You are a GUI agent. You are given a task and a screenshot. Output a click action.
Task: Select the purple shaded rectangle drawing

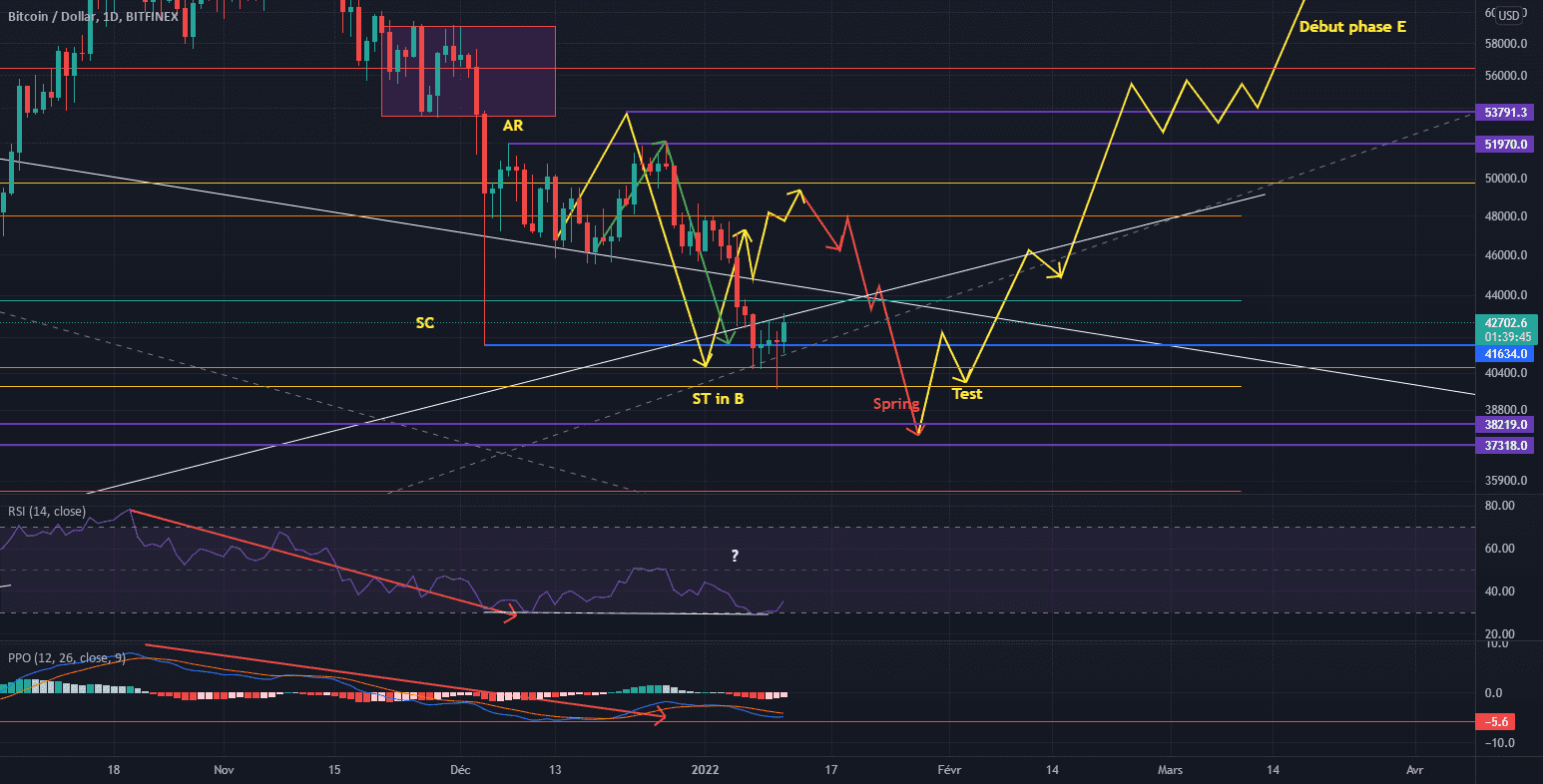(x=468, y=71)
